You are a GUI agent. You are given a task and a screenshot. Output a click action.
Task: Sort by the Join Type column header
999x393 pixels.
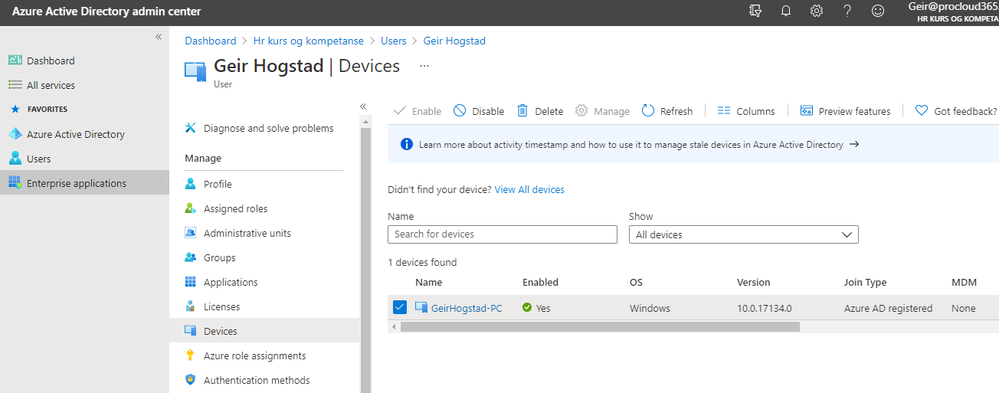pos(865,282)
